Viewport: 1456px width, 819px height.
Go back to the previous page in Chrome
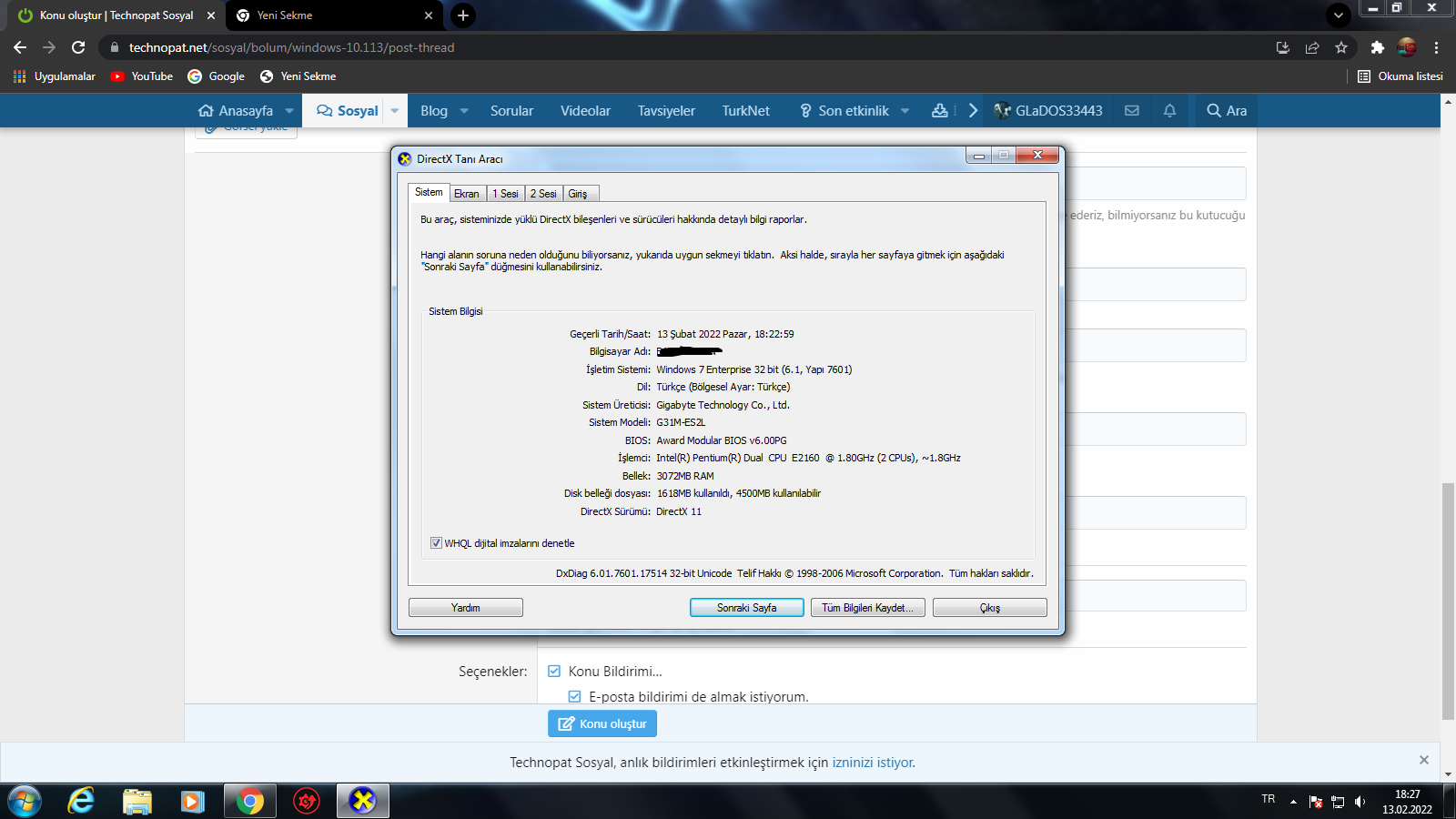click(x=20, y=47)
